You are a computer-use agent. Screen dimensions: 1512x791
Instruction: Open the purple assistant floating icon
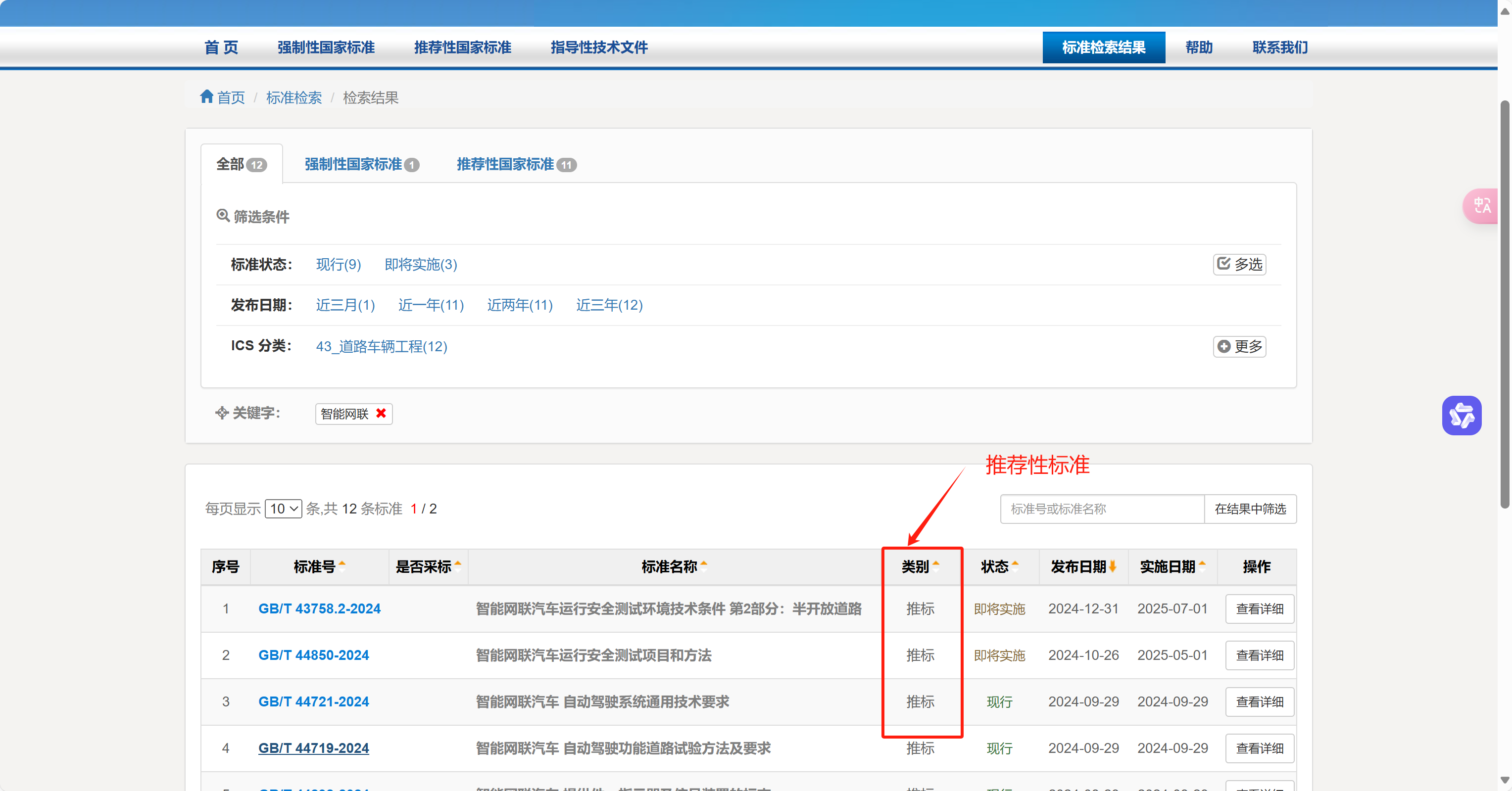pos(1461,416)
